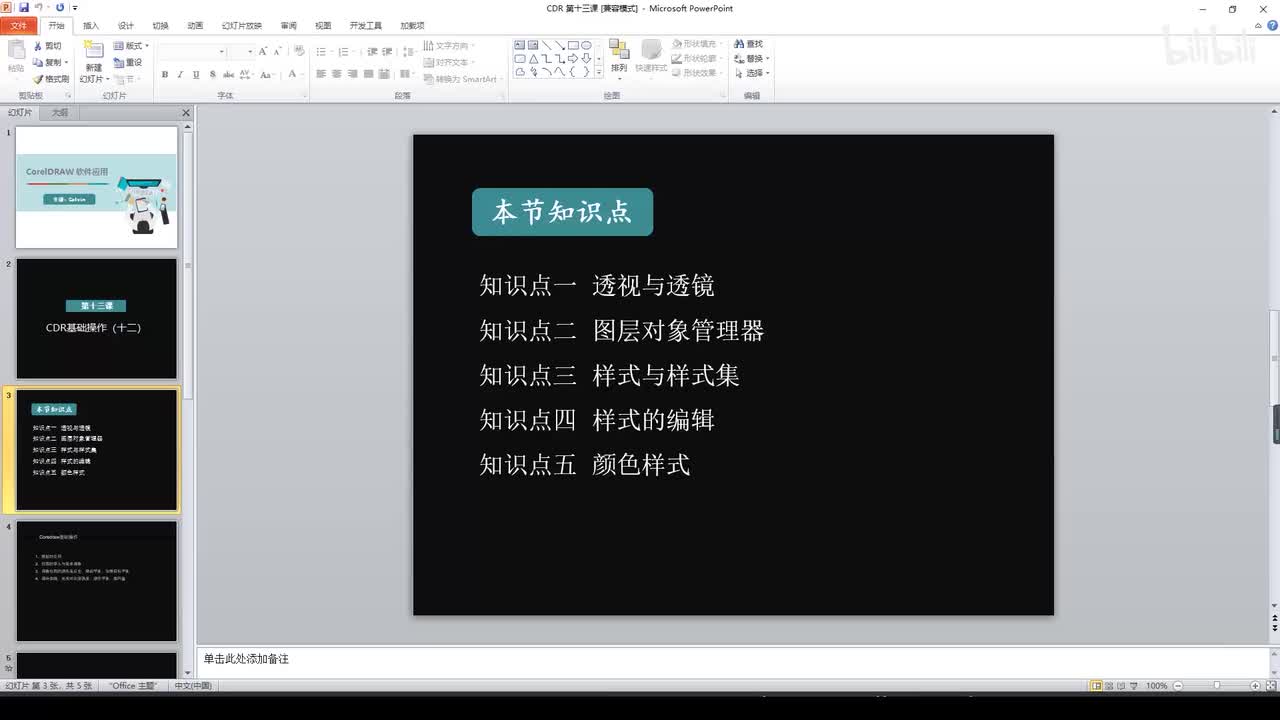Open the 动画 (Animations) ribbon tab
1280x720 pixels.
[x=195, y=26]
